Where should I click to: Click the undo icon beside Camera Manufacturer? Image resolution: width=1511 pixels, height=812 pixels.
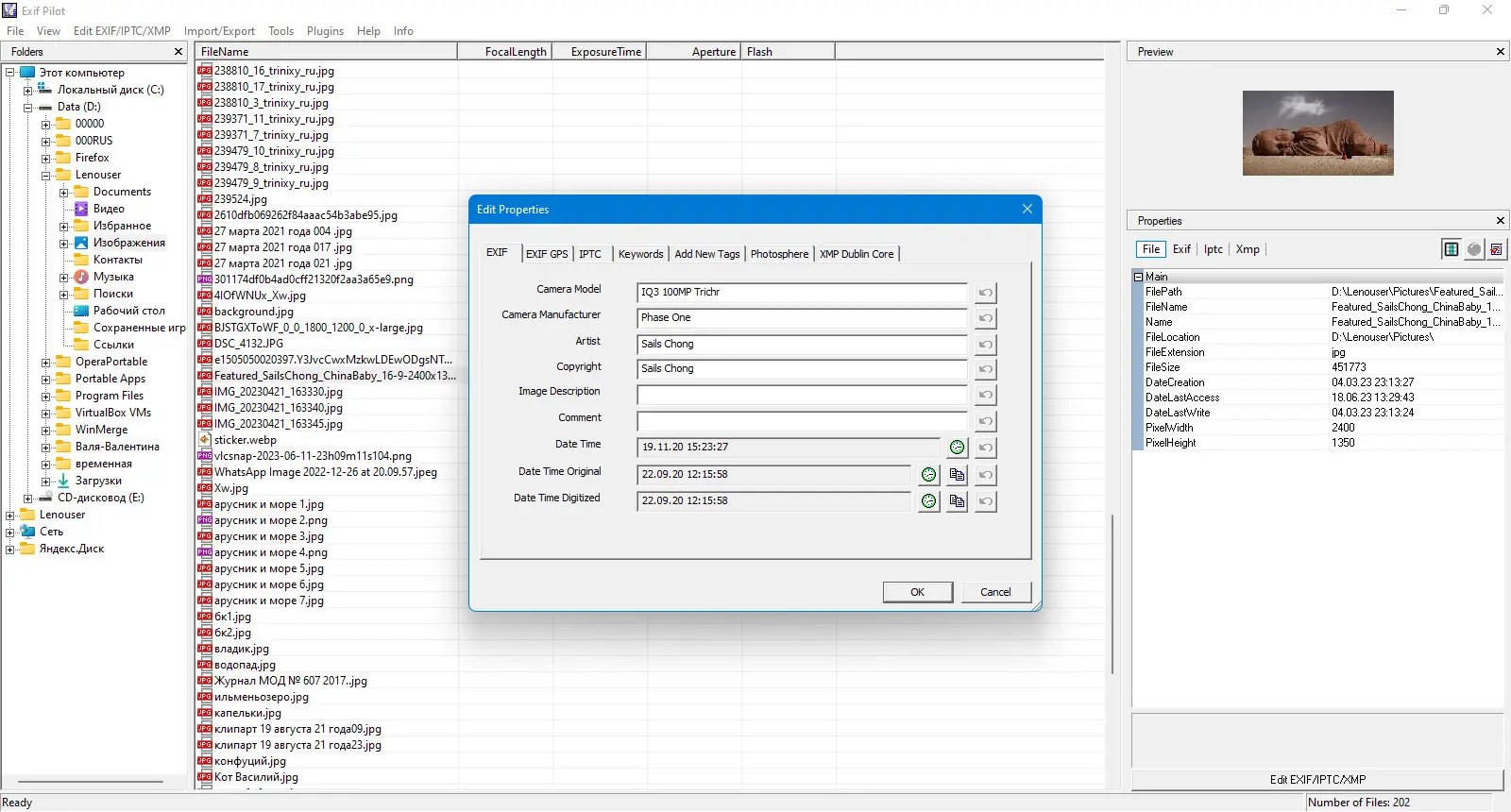point(985,318)
